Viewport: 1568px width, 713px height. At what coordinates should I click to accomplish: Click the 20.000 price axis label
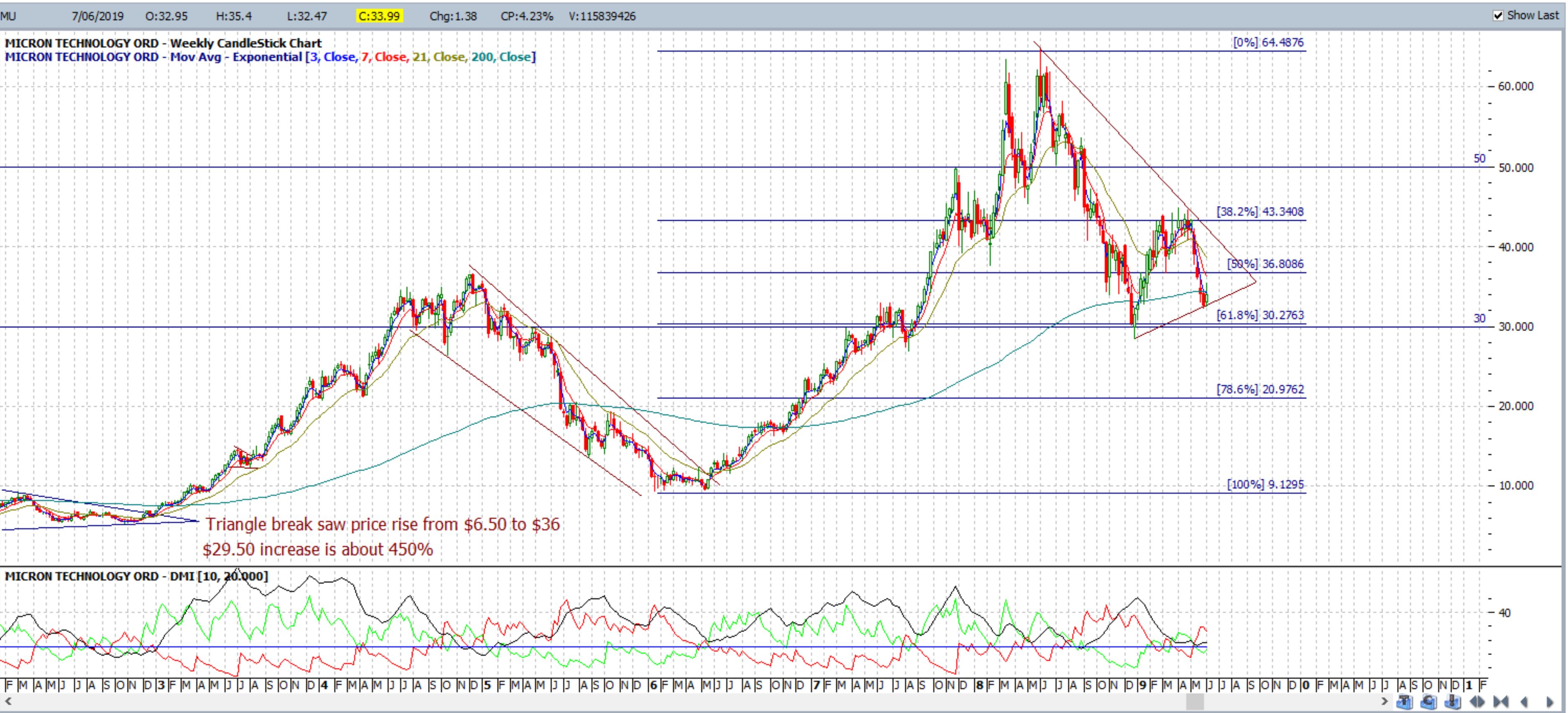(1516, 406)
